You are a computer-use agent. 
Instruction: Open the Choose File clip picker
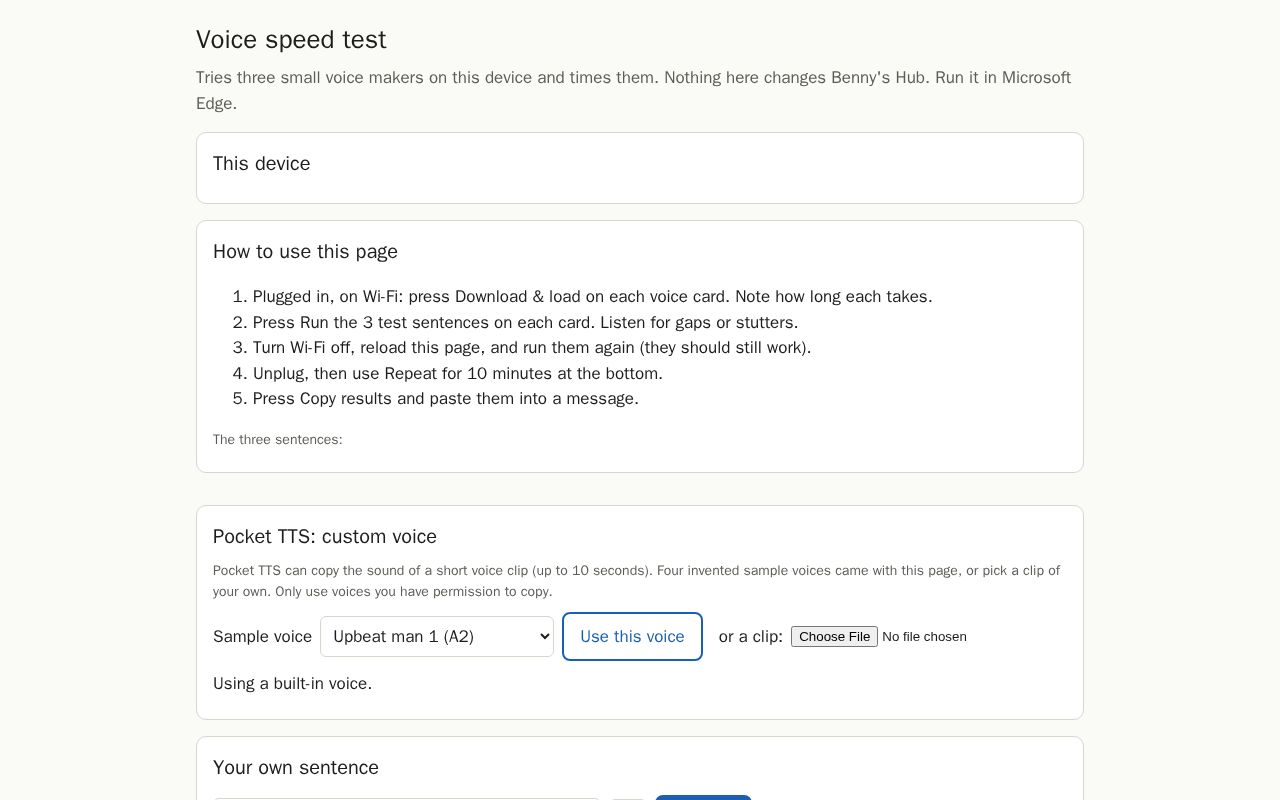pos(834,637)
